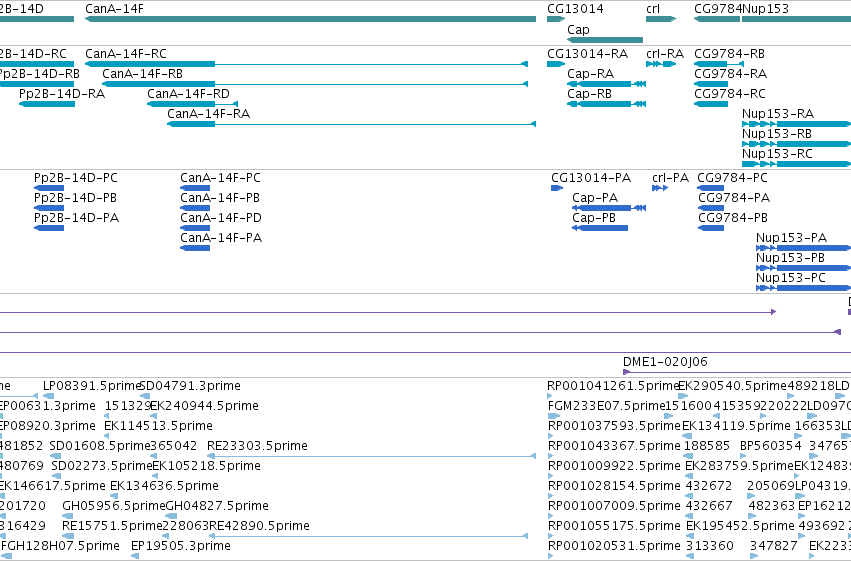The image size is (851, 561).
Task: Click the CG9784-PB protein label
Action: tap(733, 218)
